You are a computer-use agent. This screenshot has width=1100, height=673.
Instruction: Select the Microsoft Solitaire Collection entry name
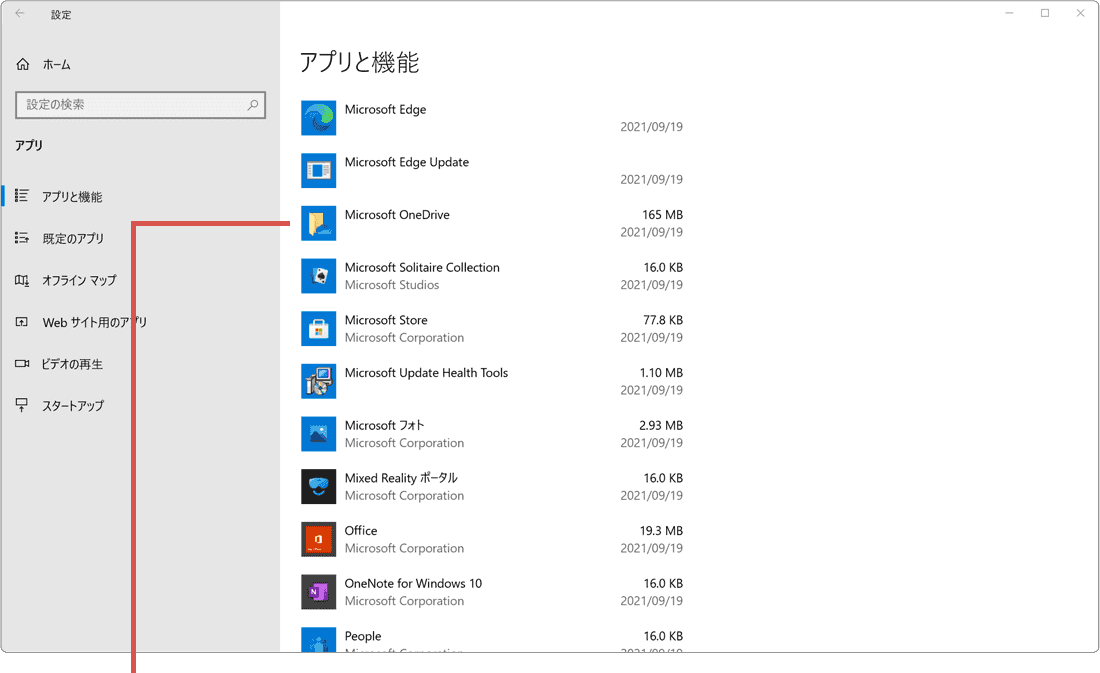coord(422,267)
